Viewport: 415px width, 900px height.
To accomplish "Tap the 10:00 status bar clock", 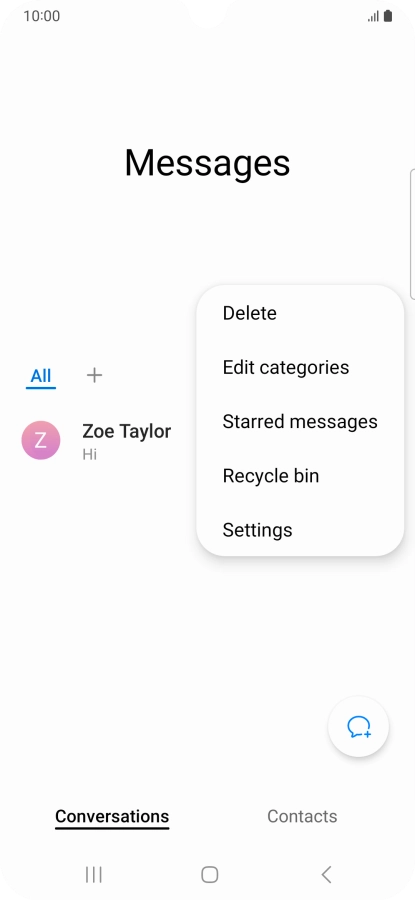I will [x=41, y=16].
